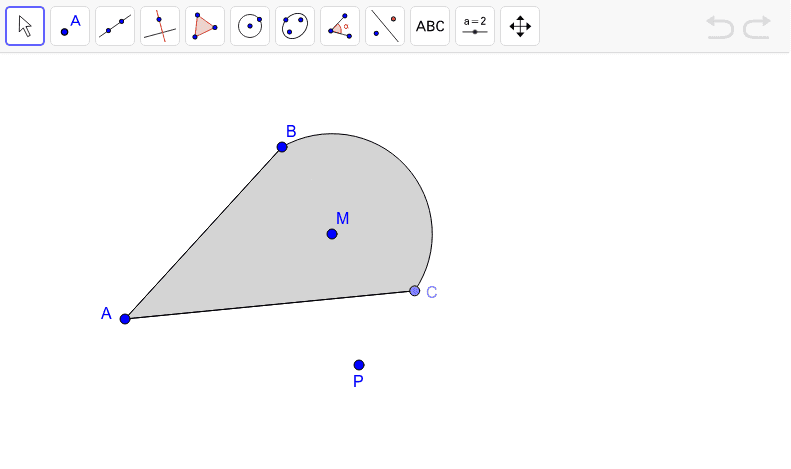Select the Perpendicular Line tool
Screen dimensions: 791x469
click(160, 26)
